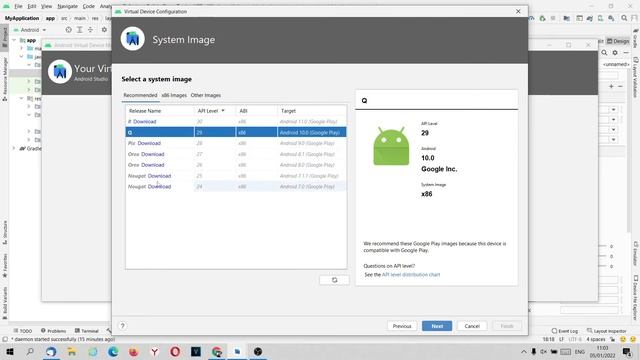Image resolution: width=640 pixels, height=360 pixels.
Task: Open the Layout Inspector
Action: pyautogui.click(x=607, y=331)
